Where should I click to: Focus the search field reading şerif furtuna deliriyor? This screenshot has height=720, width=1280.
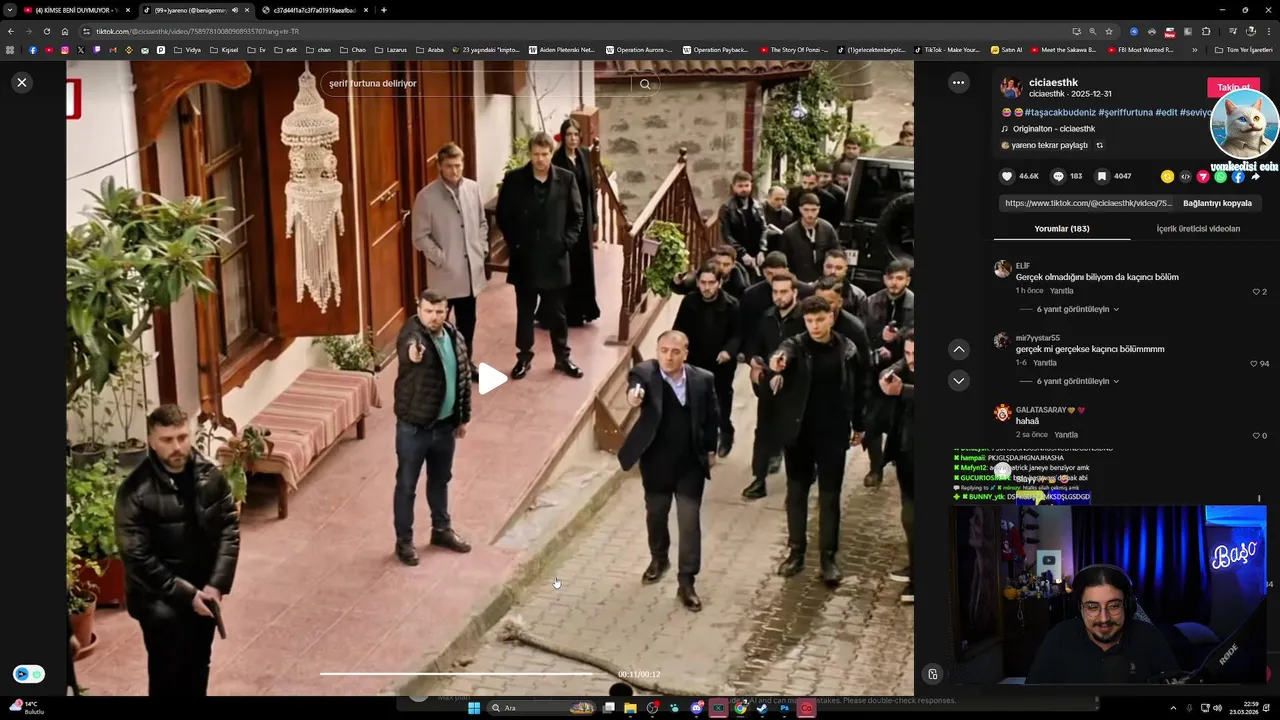click(x=478, y=84)
